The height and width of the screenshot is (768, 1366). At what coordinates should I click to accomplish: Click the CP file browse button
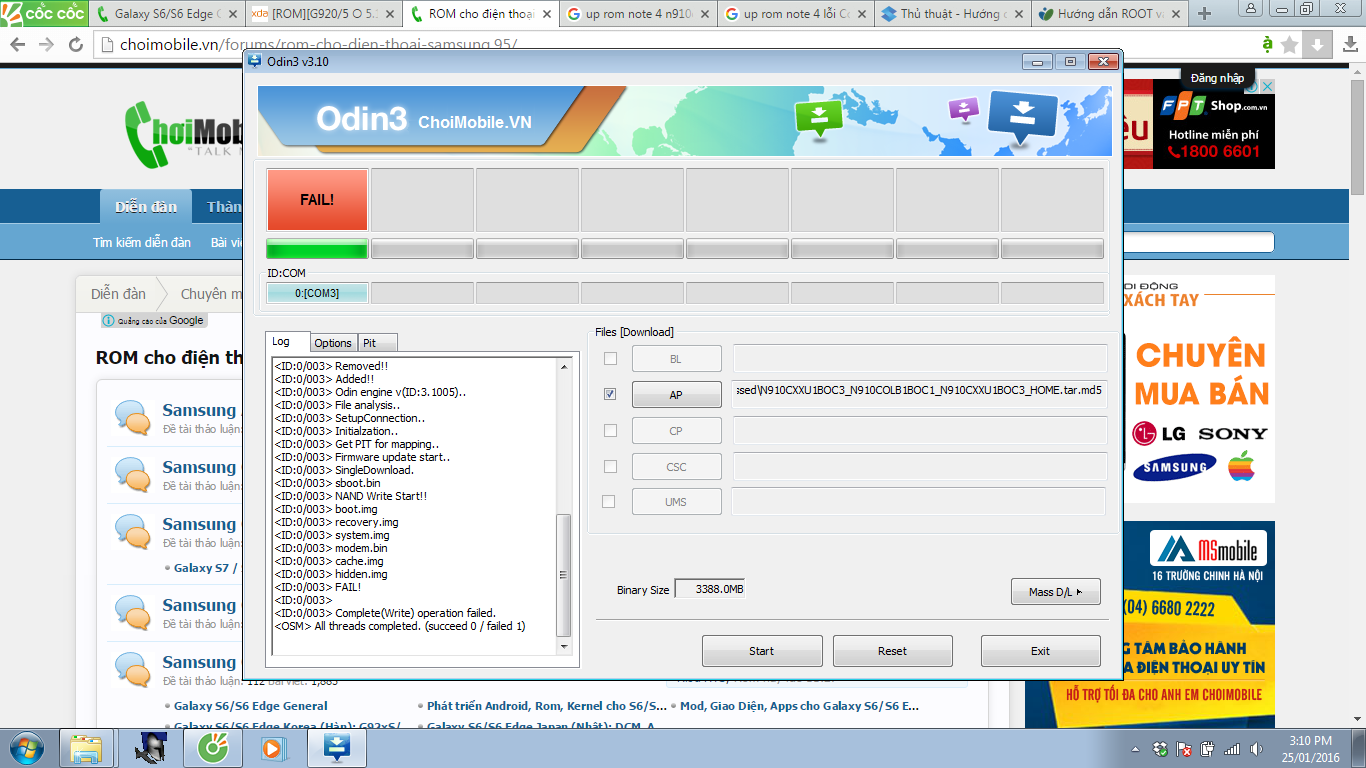pyautogui.click(x=676, y=431)
